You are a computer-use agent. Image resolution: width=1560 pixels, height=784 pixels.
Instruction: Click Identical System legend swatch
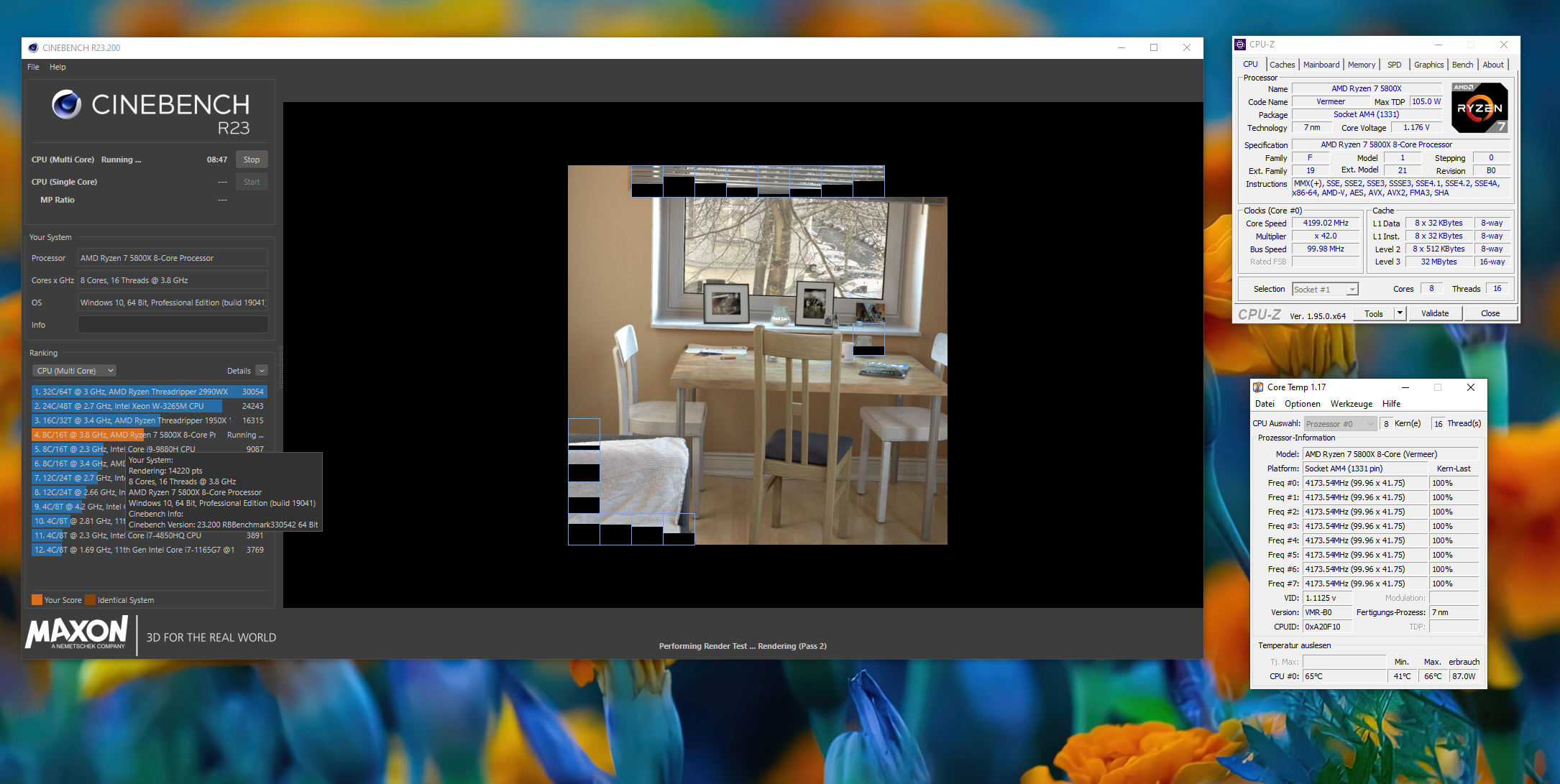pos(90,600)
